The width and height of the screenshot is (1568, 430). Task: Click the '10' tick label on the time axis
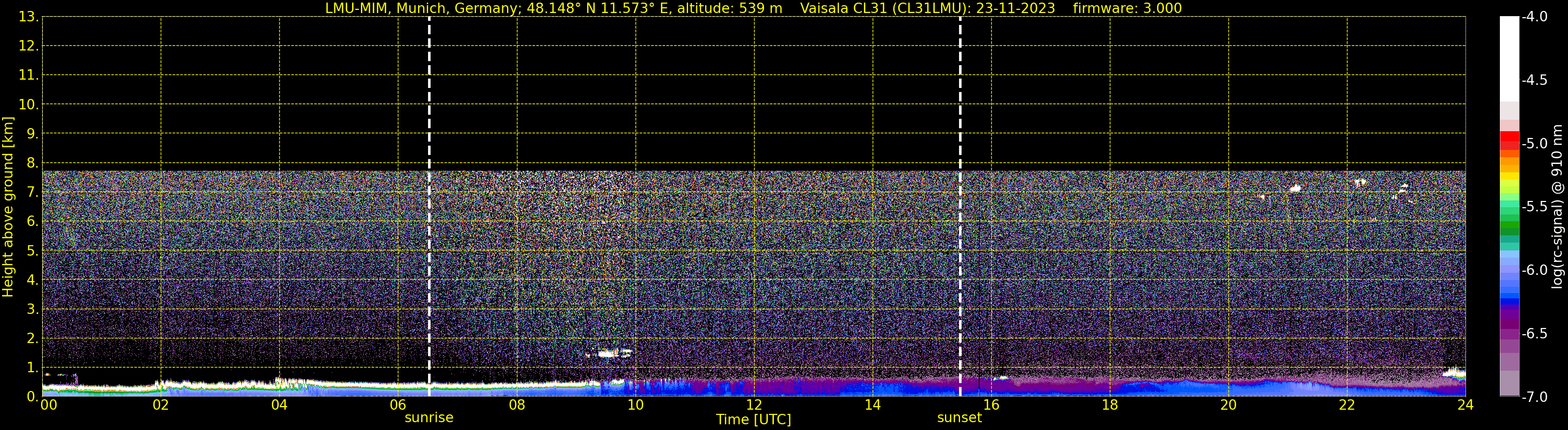636,405
